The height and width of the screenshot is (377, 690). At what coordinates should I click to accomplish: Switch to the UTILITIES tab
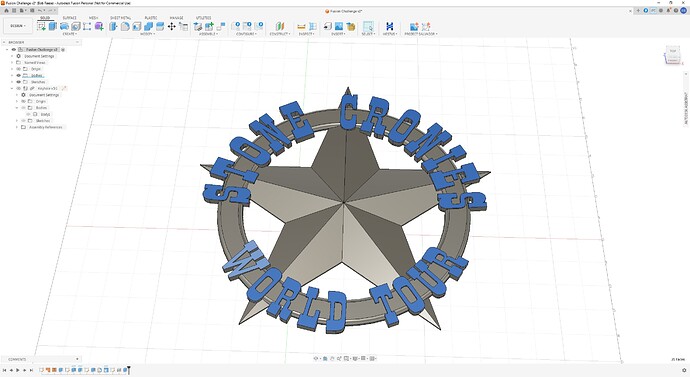[x=203, y=18]
